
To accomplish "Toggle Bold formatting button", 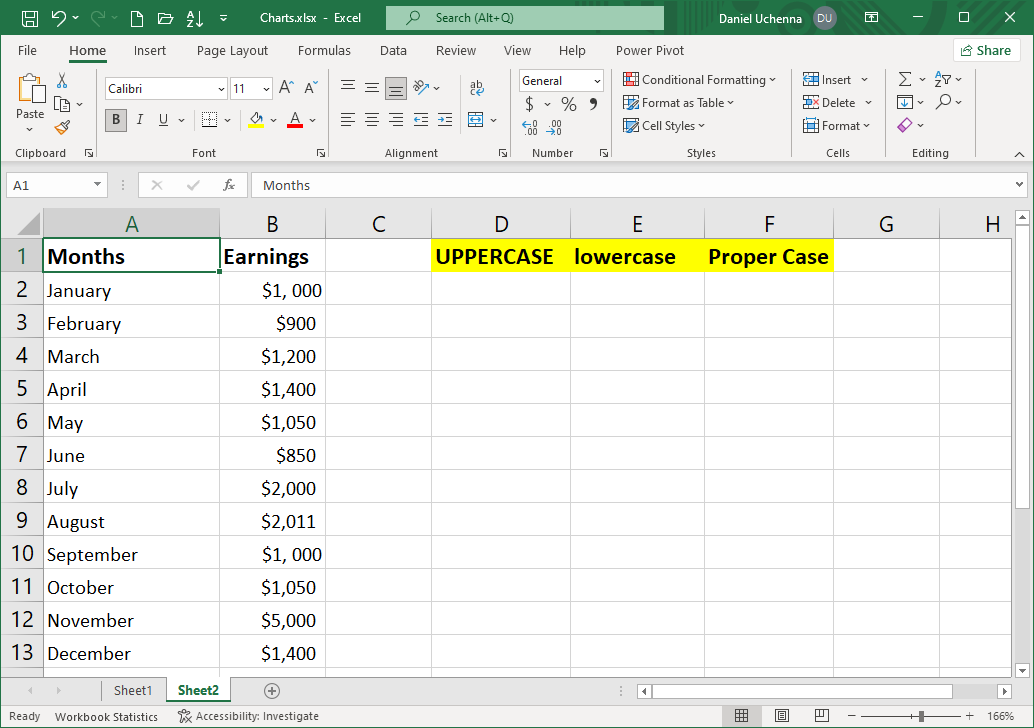I will coord(116,120).
